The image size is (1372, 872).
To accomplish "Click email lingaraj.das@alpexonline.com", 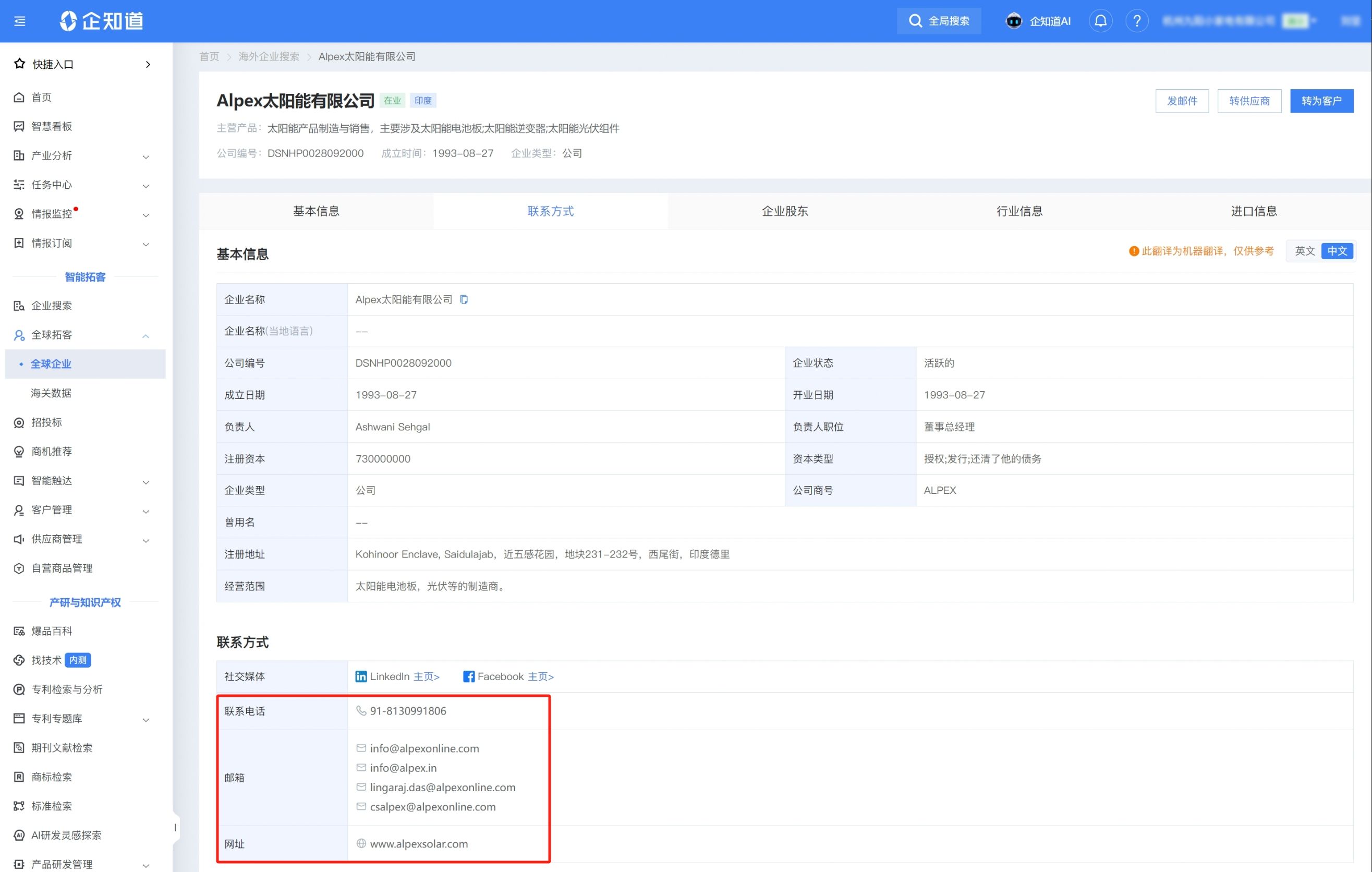I will [443, 787].
